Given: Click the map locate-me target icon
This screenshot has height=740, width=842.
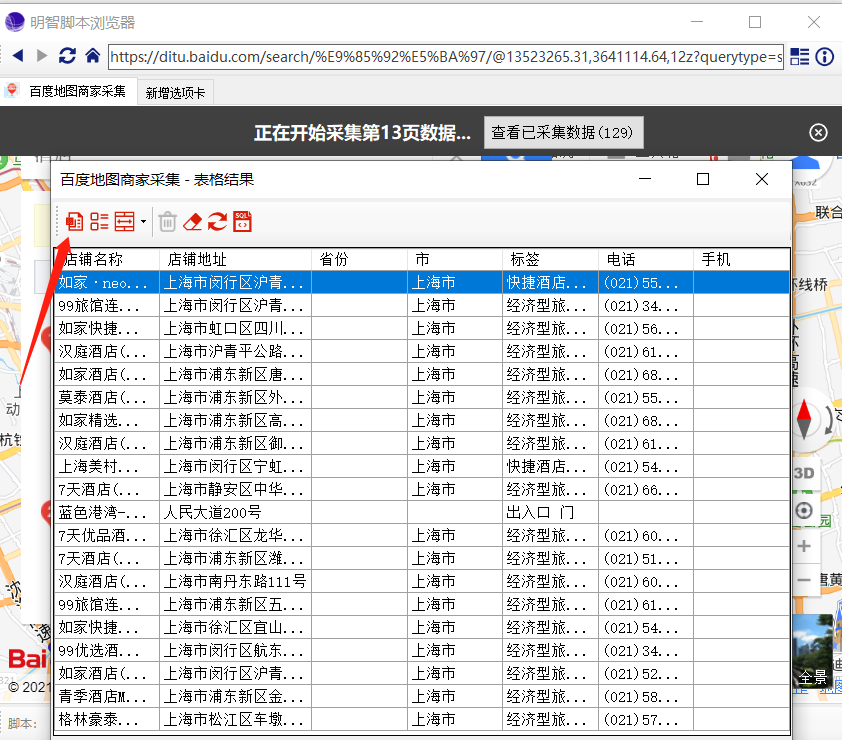Looking at the screenshot, I should pyautogui.click(x=804, y=510).
